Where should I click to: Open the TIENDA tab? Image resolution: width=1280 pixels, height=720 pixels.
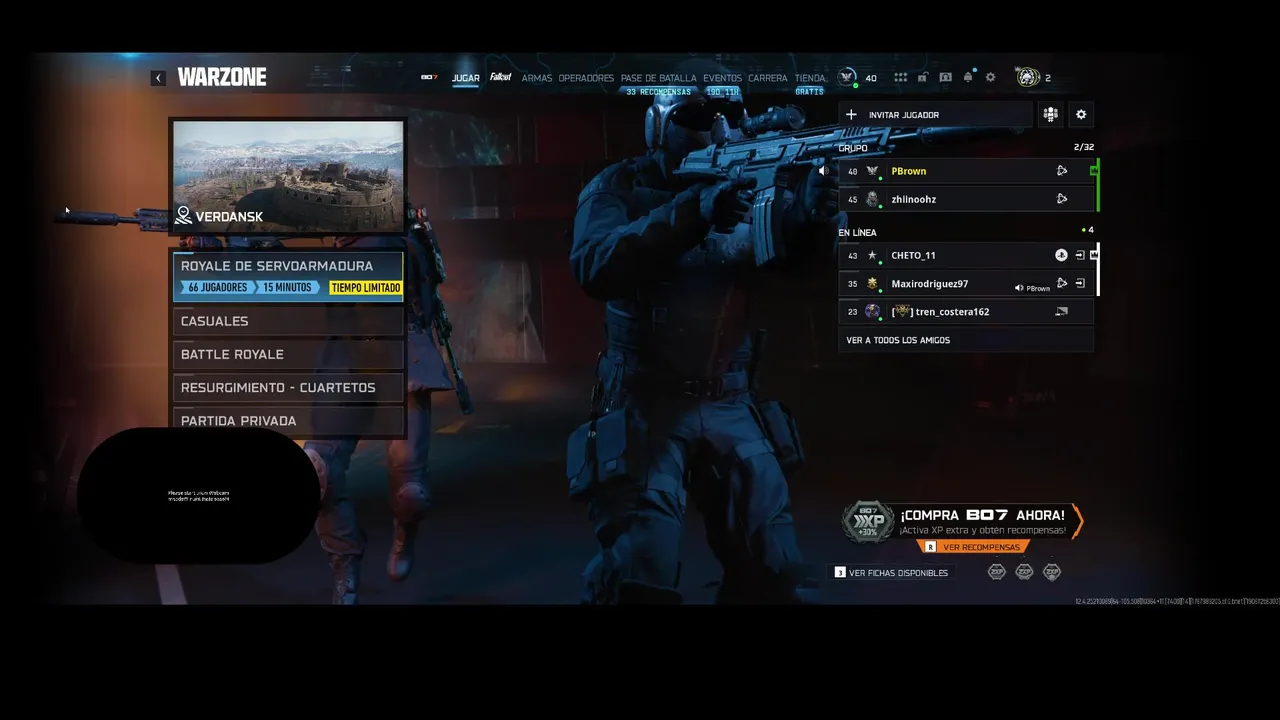pyautogui.click(x=810, y=78)
